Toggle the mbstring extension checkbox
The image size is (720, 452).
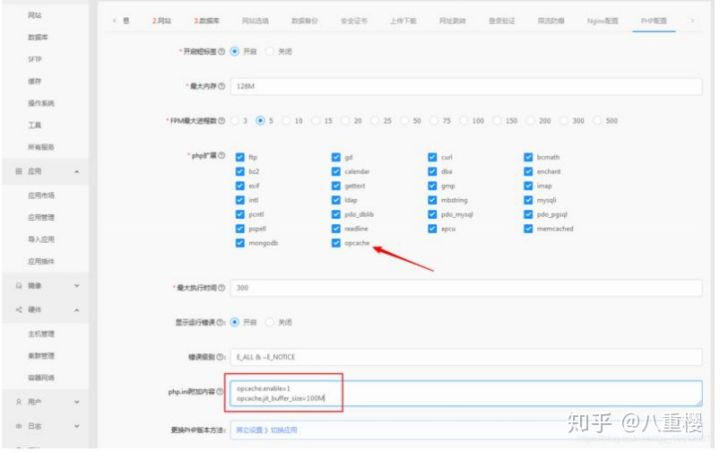click(x=433, y=200)
